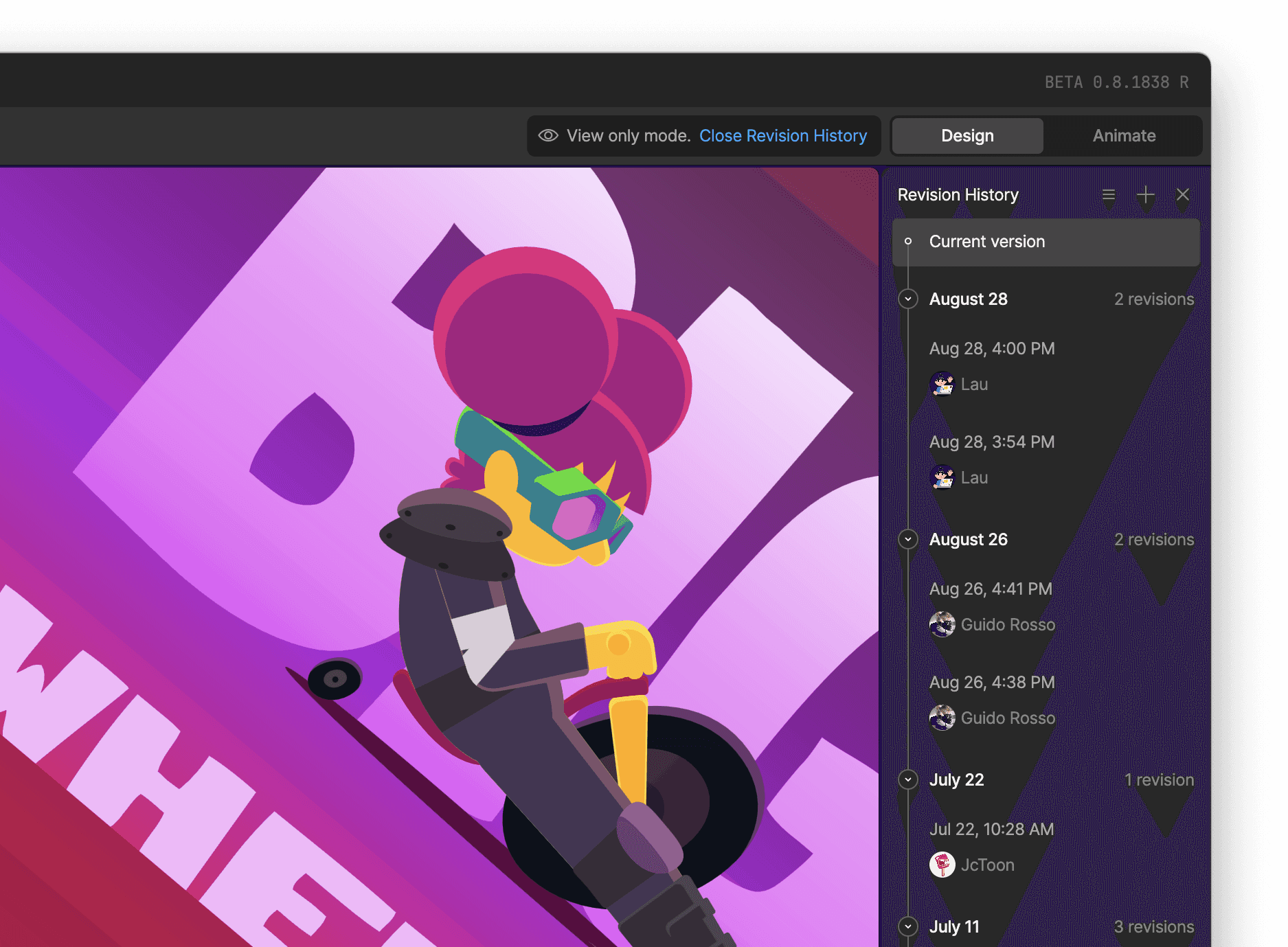The width and height of the screenshot is (1288, 947).
Task: Collapse the August 26 revisions group
Action: [908, 540]
